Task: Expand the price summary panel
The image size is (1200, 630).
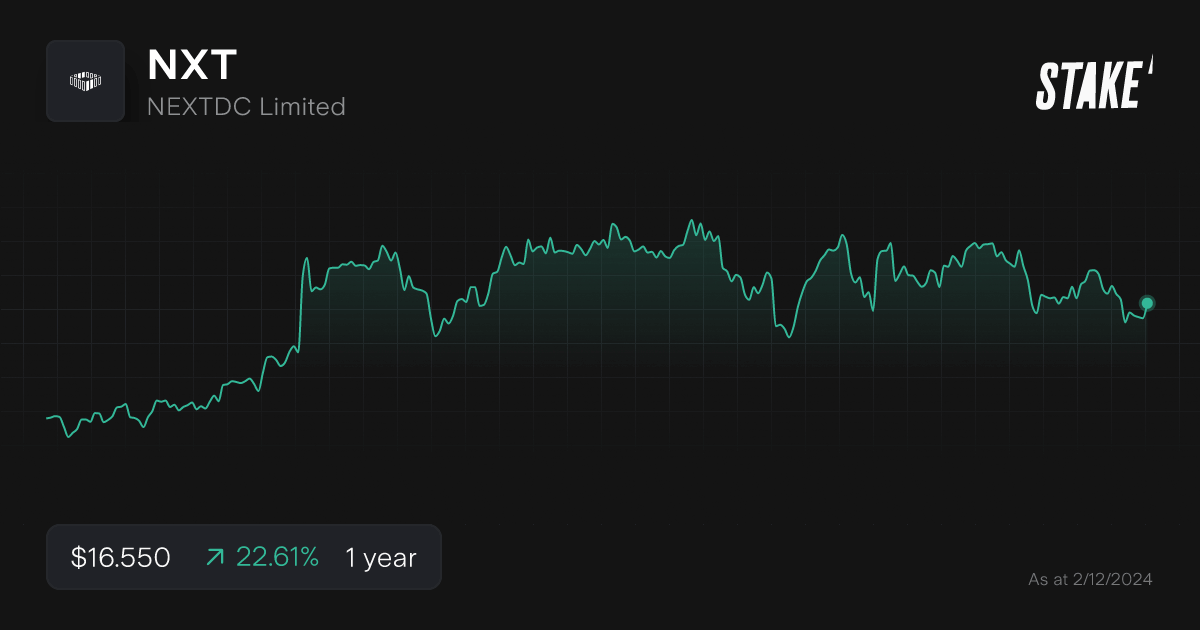Action: [244, 557]
